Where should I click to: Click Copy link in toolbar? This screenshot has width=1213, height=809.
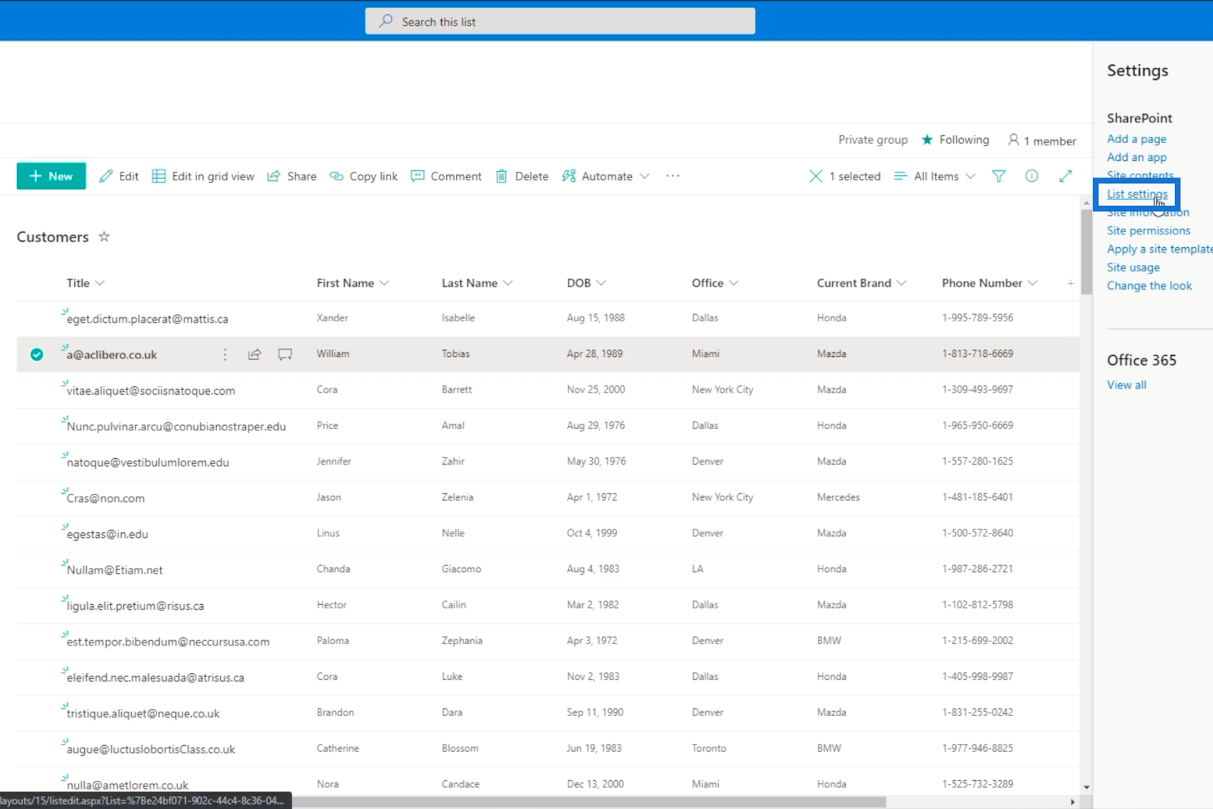tap(364, 176)
